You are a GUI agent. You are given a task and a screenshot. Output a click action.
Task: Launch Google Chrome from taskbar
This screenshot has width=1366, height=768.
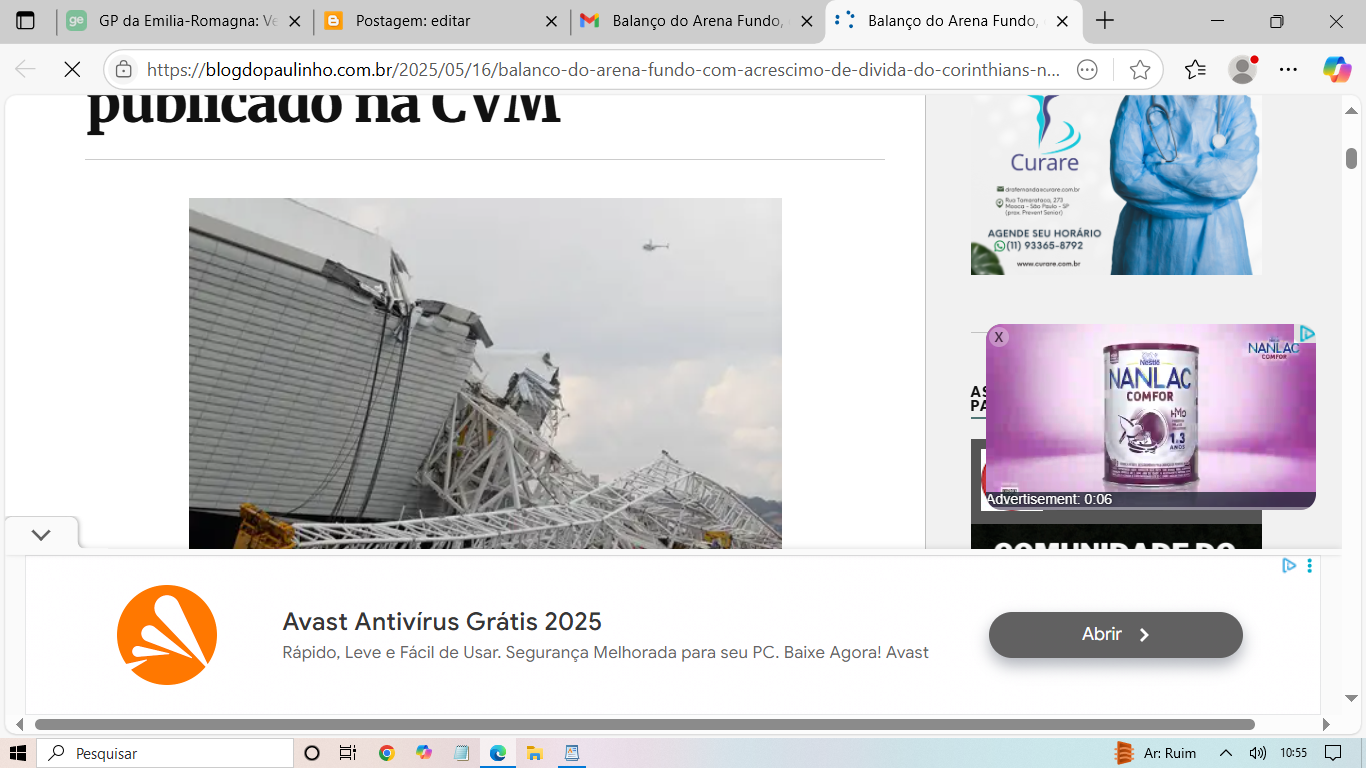click(387, 753)
